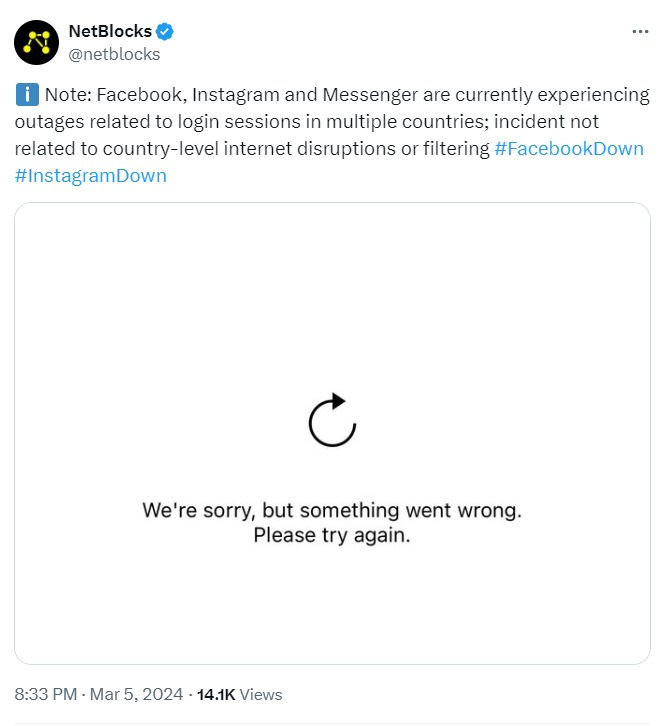Open the three-dot more options menu
This screenshot has height=726, width=666.
[641, 32]
